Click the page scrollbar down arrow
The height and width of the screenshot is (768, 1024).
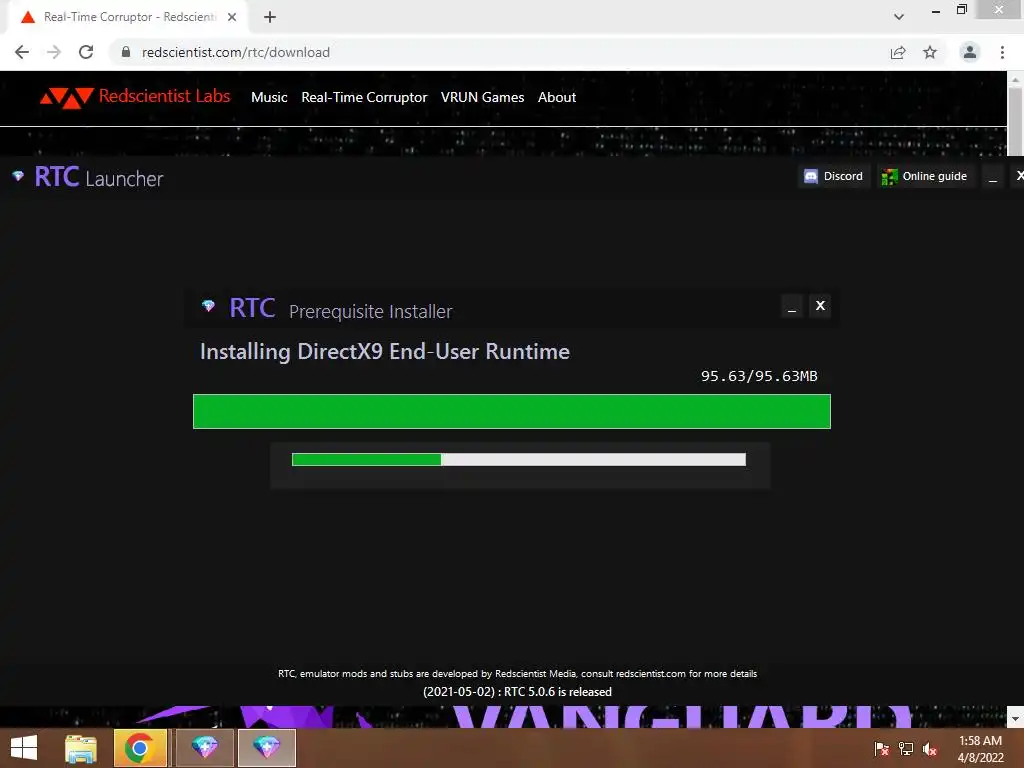tap(1015, 718)
